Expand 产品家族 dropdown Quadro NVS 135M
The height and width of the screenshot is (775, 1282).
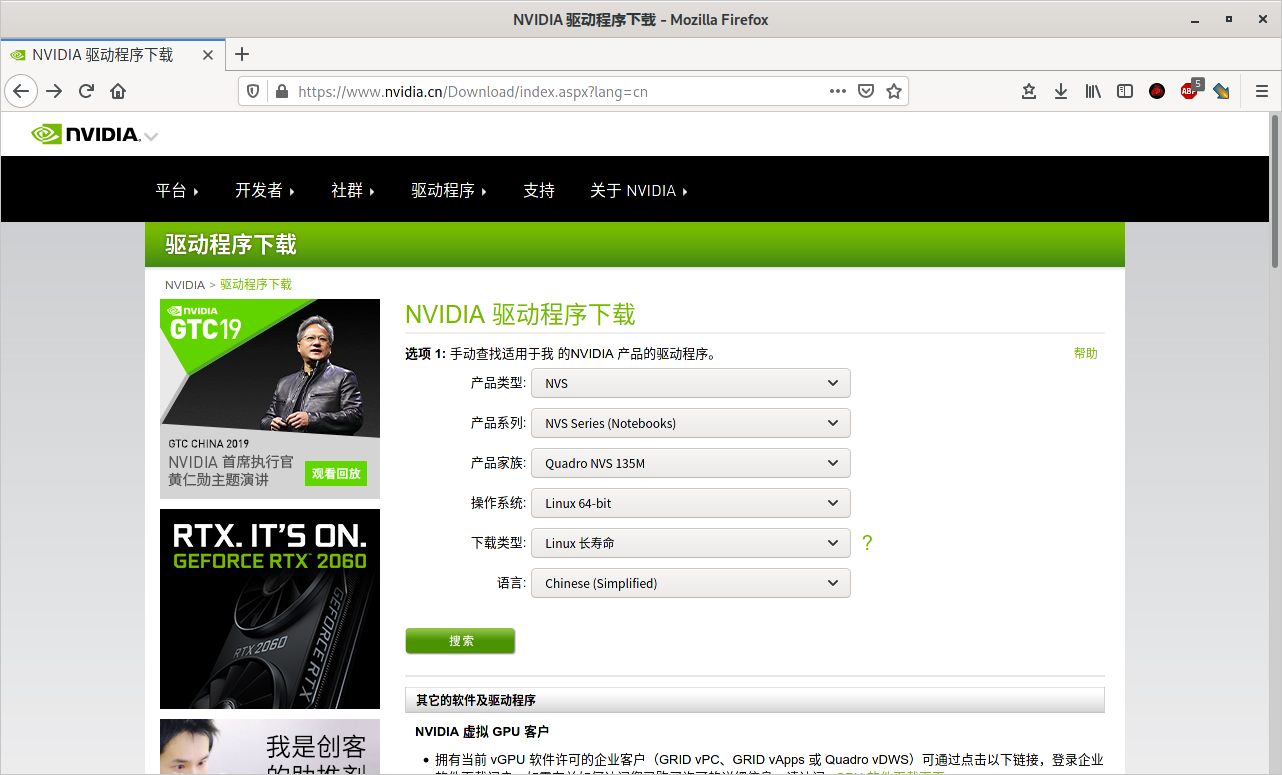click(691, 463)
